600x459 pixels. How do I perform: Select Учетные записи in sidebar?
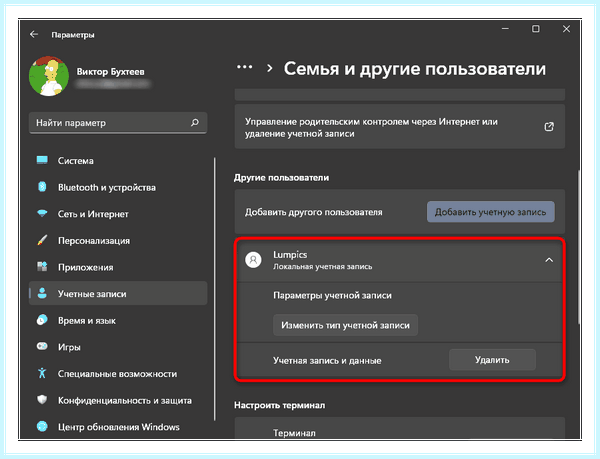pyautogui.click(x=118, y=293)
